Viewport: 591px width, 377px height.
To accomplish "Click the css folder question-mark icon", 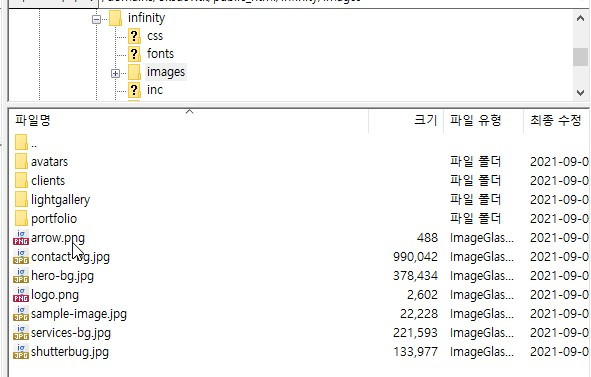I will (134, 36).
